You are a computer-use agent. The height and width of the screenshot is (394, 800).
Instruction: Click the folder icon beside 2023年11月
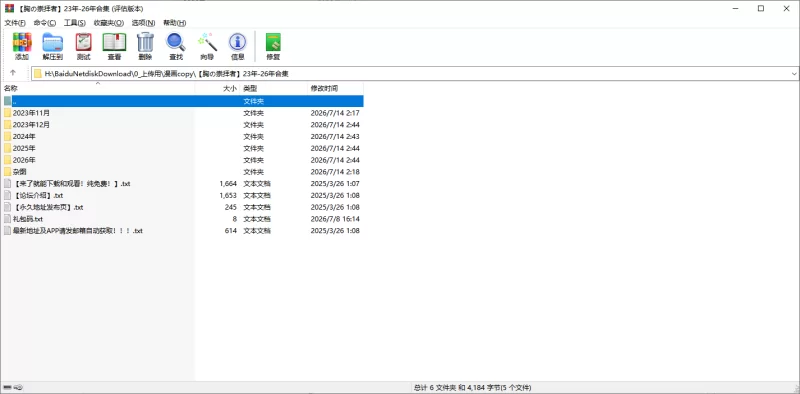coord(7,113)
